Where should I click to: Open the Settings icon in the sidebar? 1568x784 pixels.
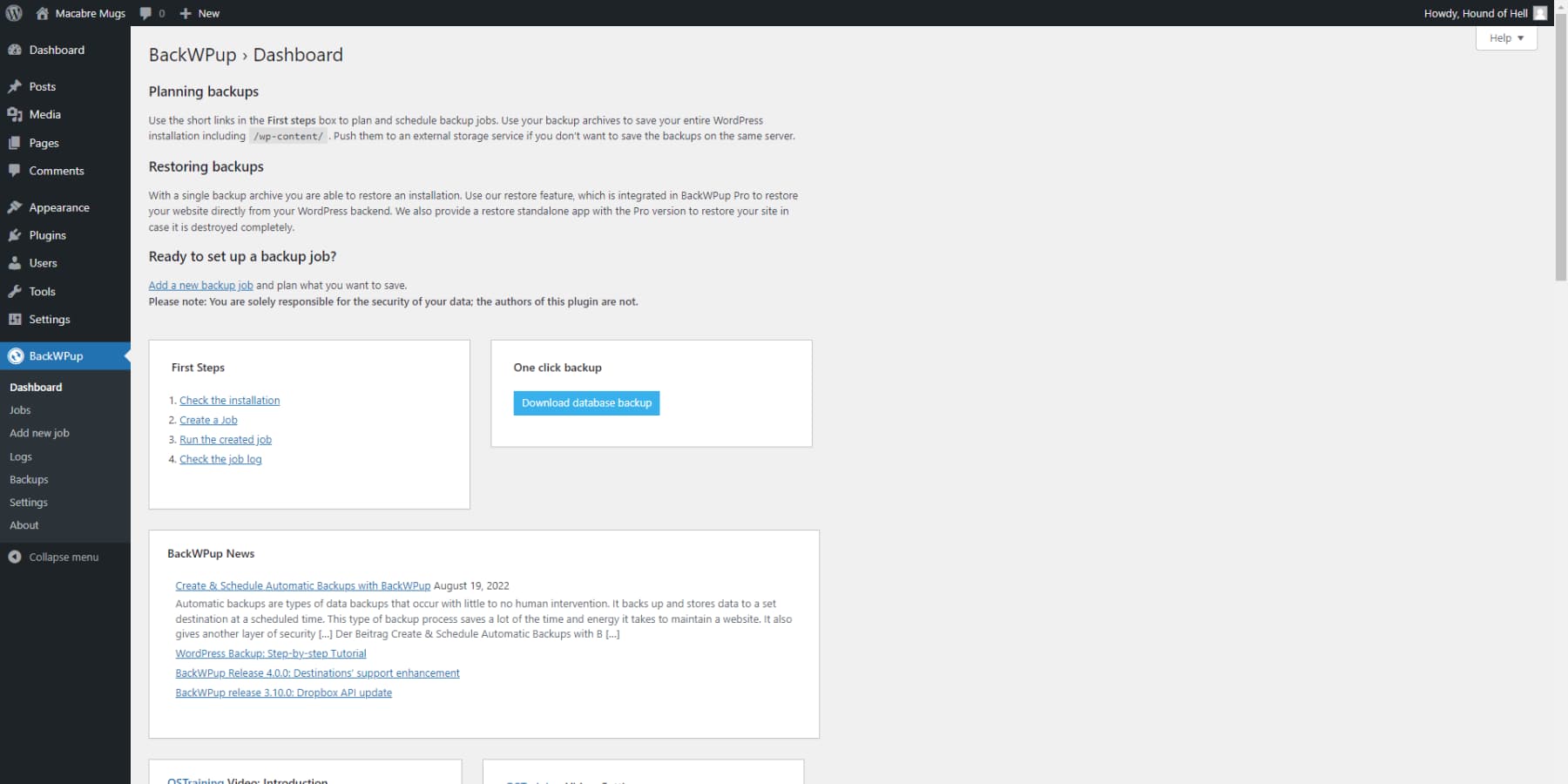point(15,319)
